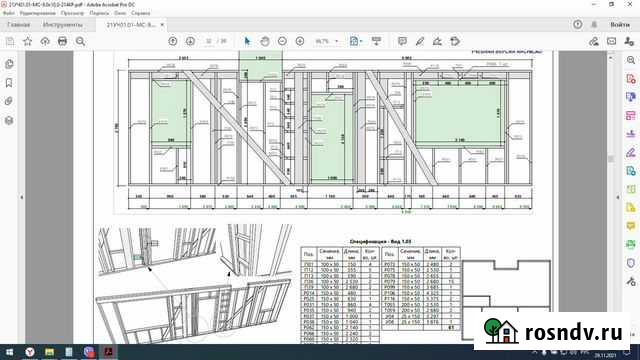Image resolution: width=640 pixels, height=360 pixels.
Task: Zoom in with the plus icon
Action: 300,41
